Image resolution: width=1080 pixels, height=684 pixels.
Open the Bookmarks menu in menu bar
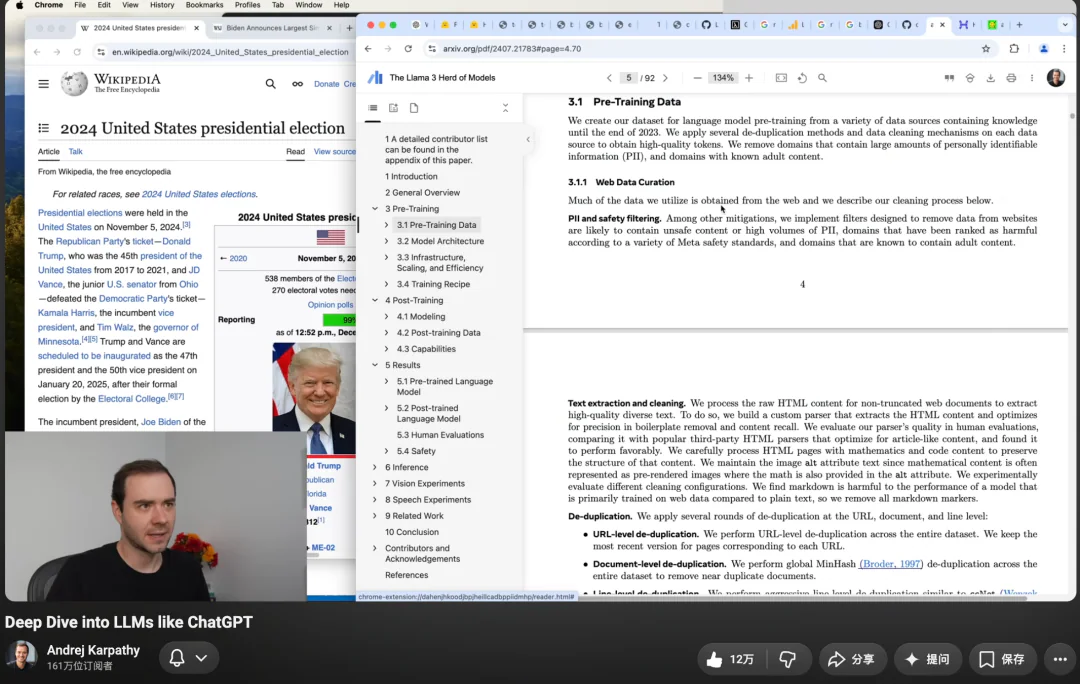click(205, 5)
